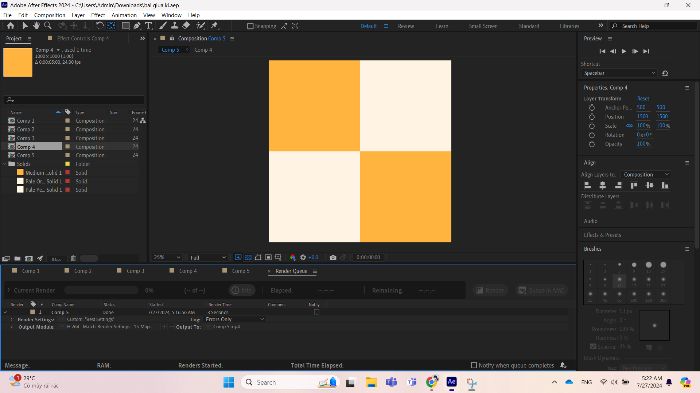700x393 pixels.
Task: Click the delete trash icon in Project panel
Action: [x=73, y=258]
